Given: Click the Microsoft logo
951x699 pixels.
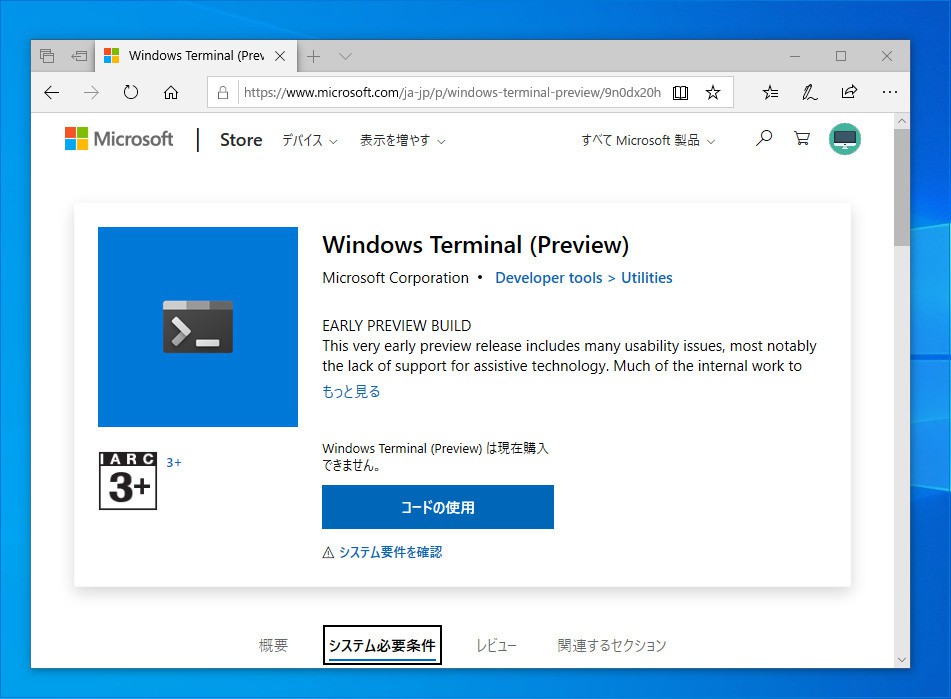Looking at the screenshot, I should [x=119, y=139].
